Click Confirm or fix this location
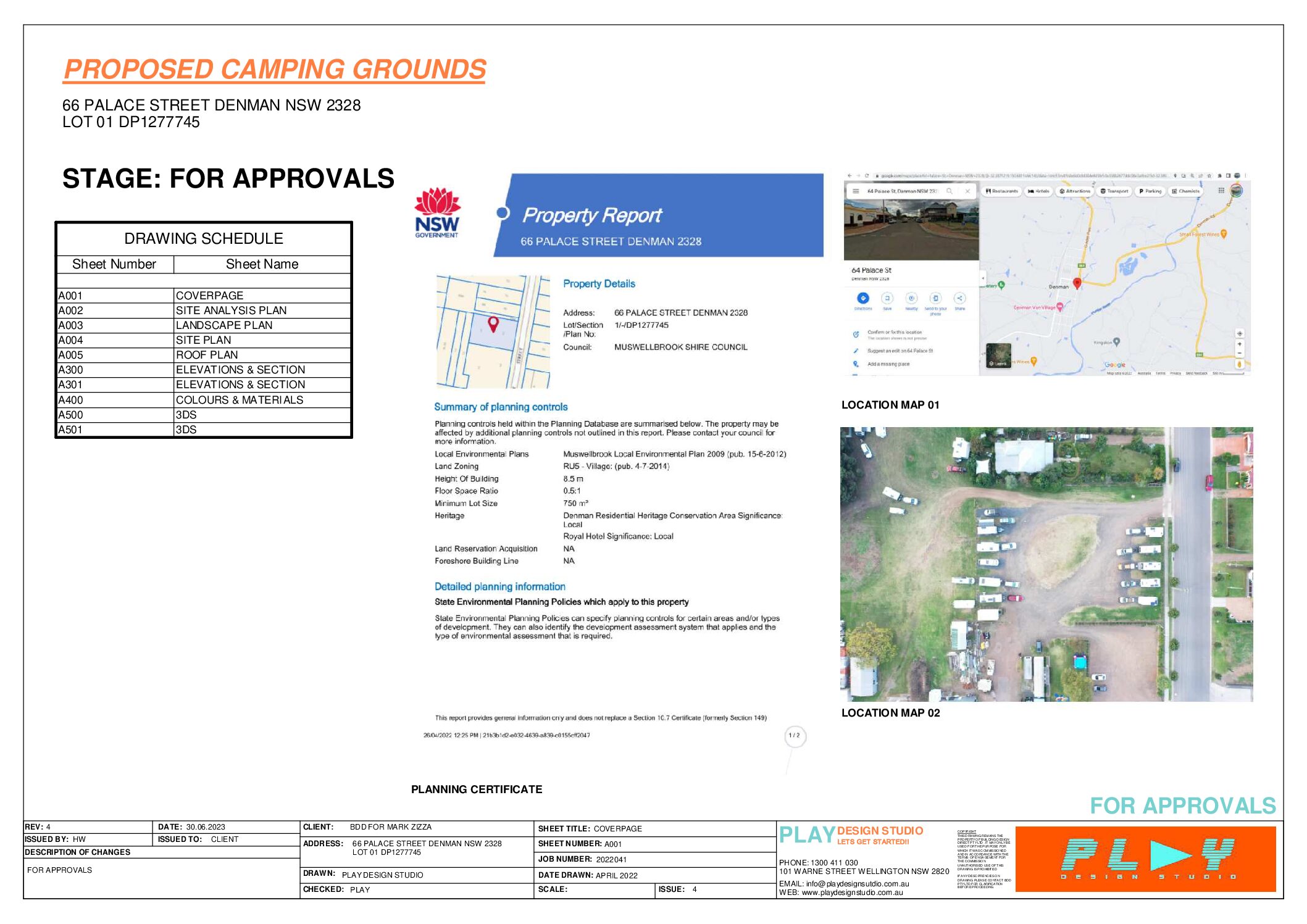Viewport: 1307px width, 924px height. tap(895, 332)
